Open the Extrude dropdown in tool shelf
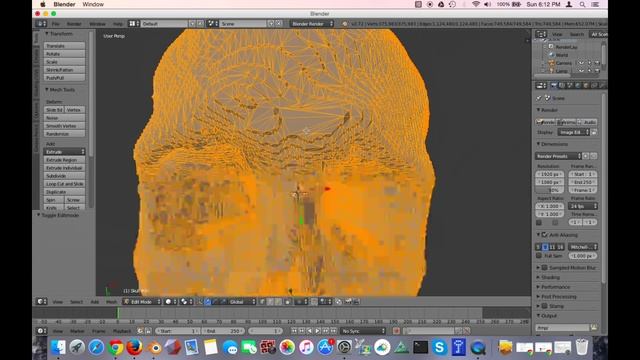Screen dimensions: 640x360 click(x=64, y=152)
